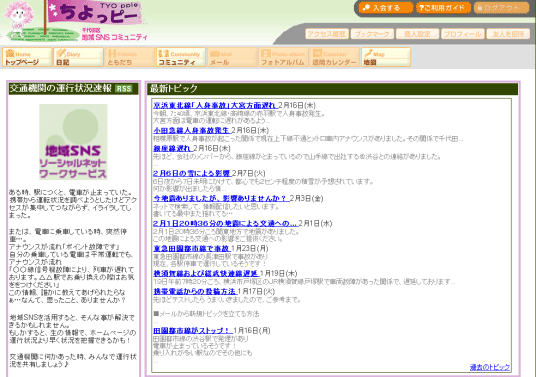Click the date 2月7日(火)
The width and height of the screenshot is (536, 377).
point(249,173)
